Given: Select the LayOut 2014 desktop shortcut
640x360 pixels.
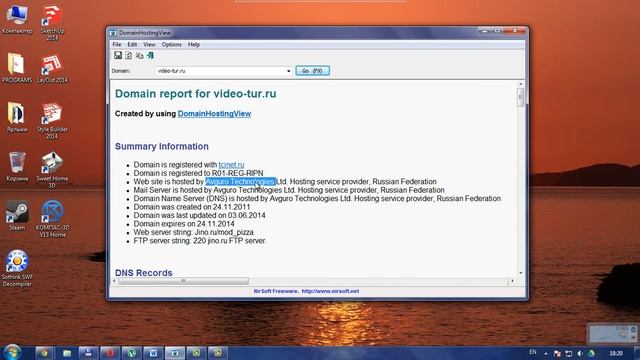Looking at the screenshot, I should (52, 68).
